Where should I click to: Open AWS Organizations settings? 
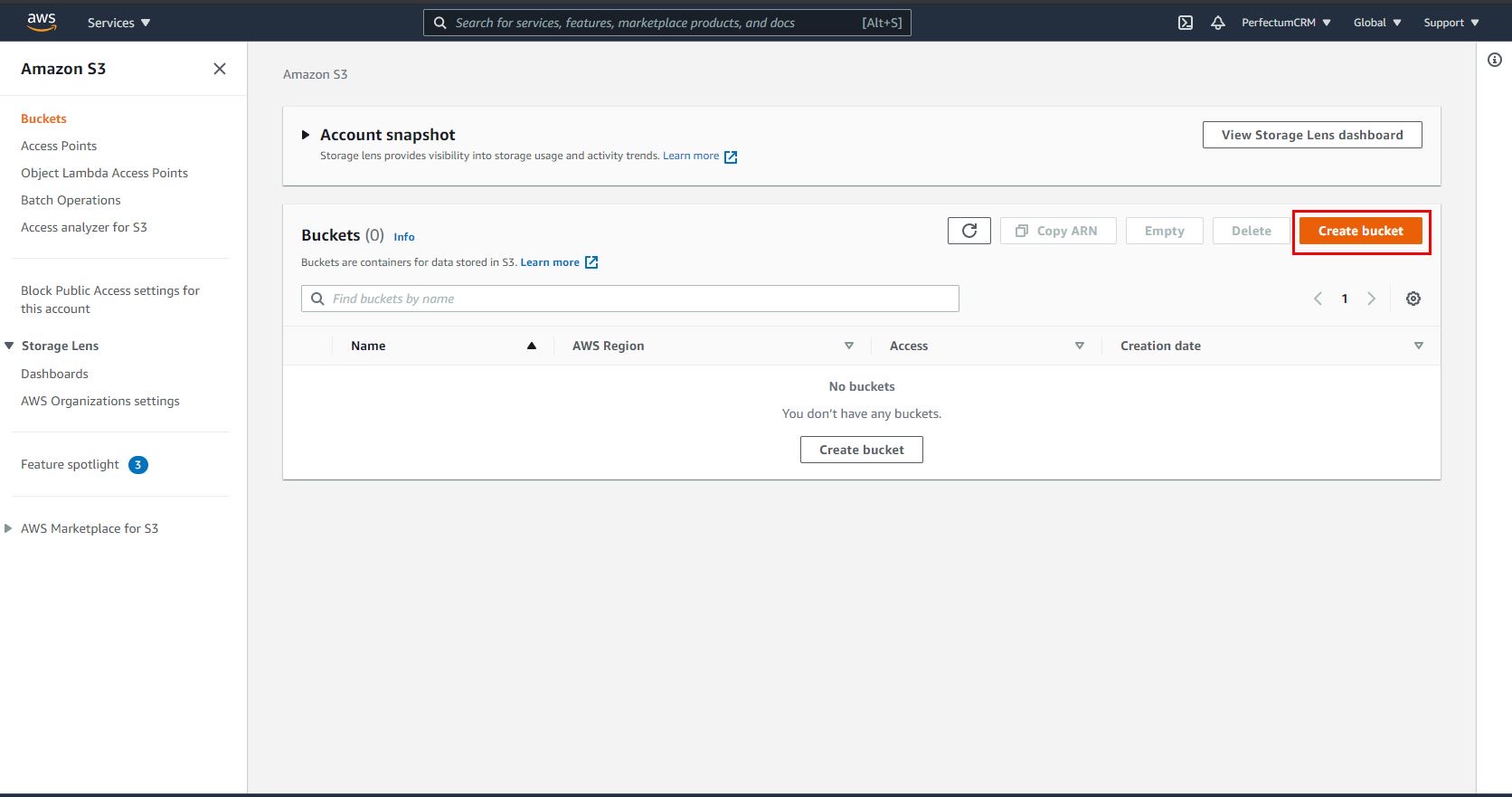coord(100,401)
